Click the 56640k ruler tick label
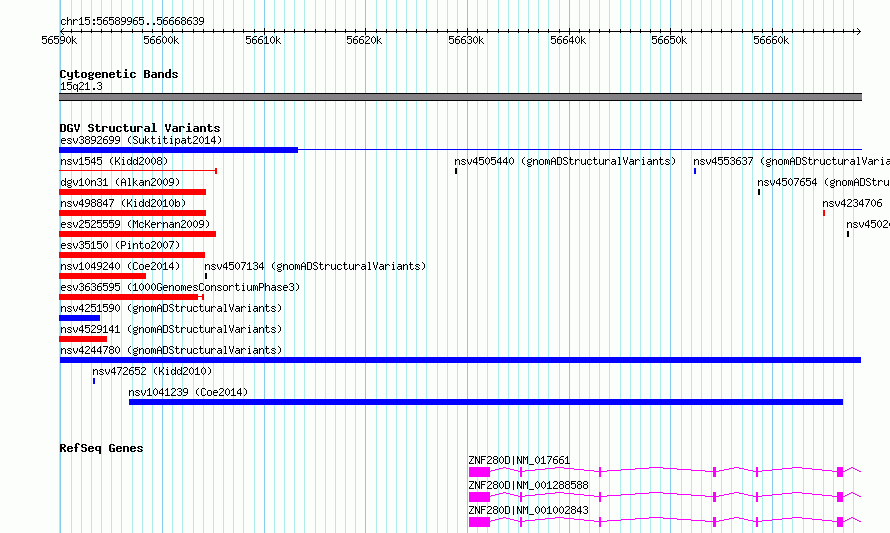 tap(568, 40)
